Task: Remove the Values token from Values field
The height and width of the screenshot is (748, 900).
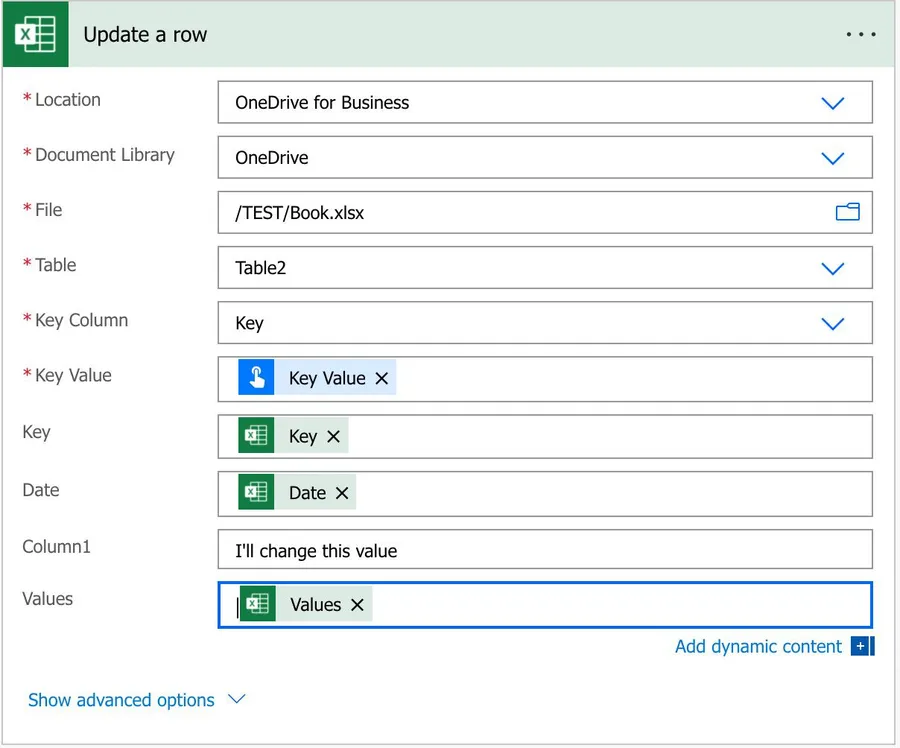Action: [x=357, y=604]
